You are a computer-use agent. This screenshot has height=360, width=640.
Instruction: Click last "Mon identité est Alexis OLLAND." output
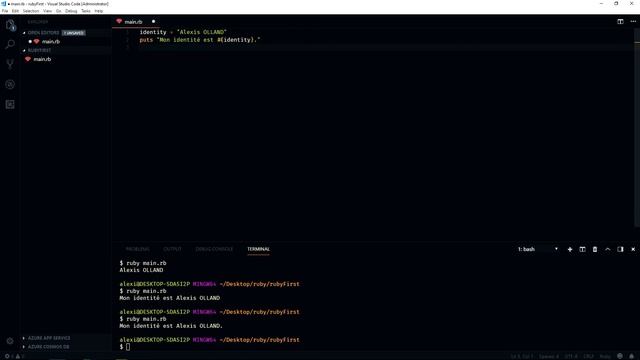click(x=171, y=326)
